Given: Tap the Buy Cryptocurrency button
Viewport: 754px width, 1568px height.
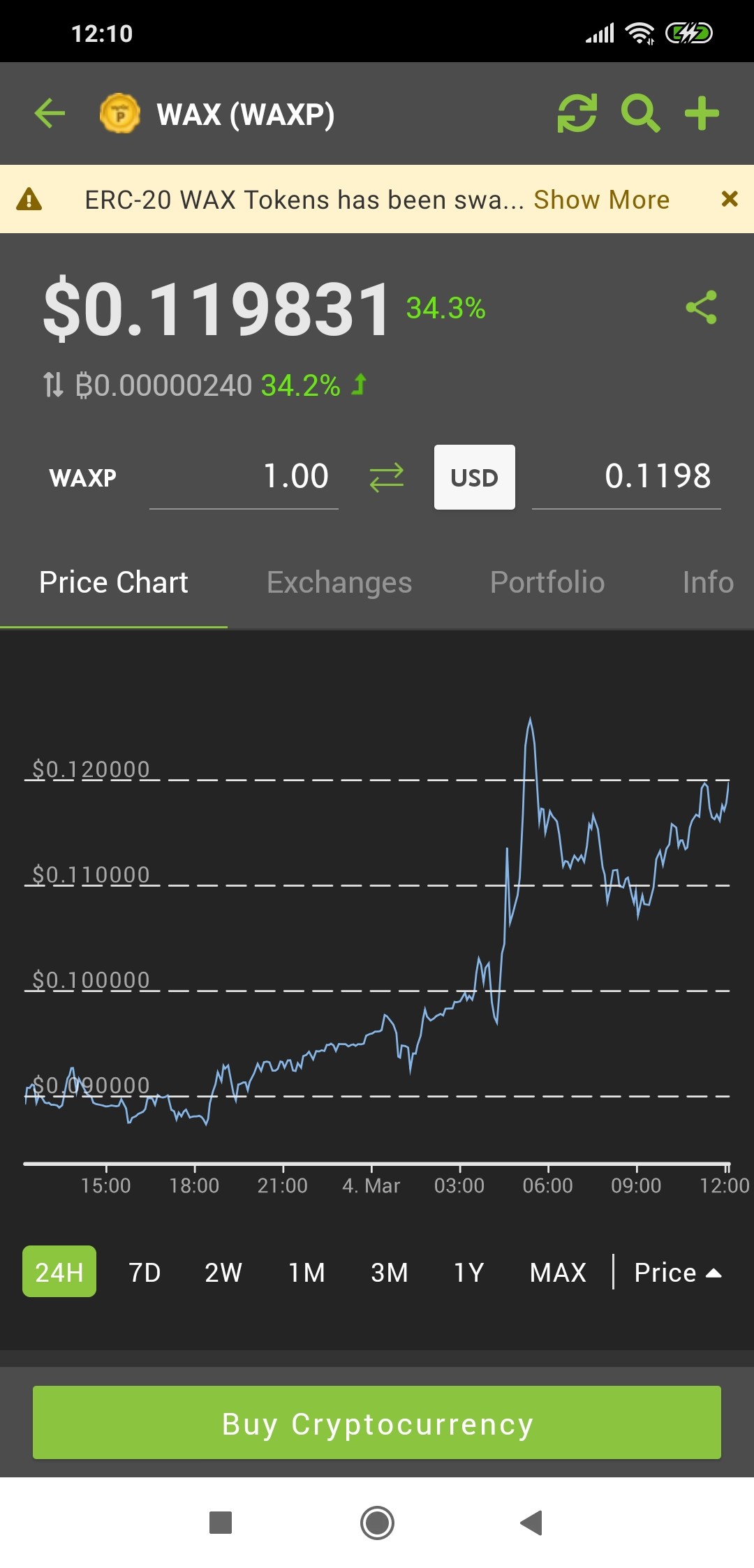Looking at the screenshot, I should [377, 1423].
